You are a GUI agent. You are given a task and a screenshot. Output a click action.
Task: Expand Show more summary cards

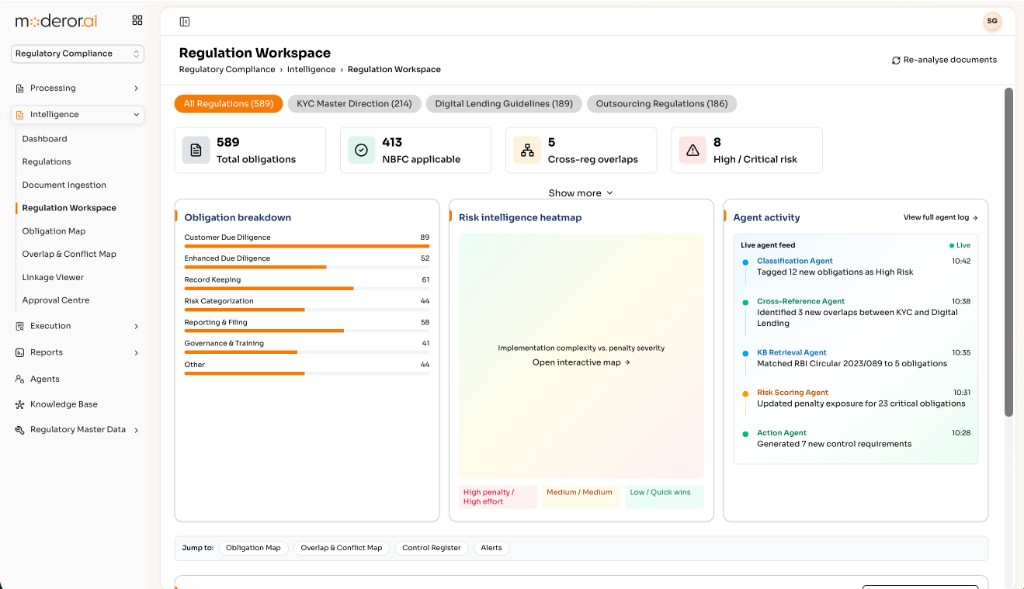point(581,193)
